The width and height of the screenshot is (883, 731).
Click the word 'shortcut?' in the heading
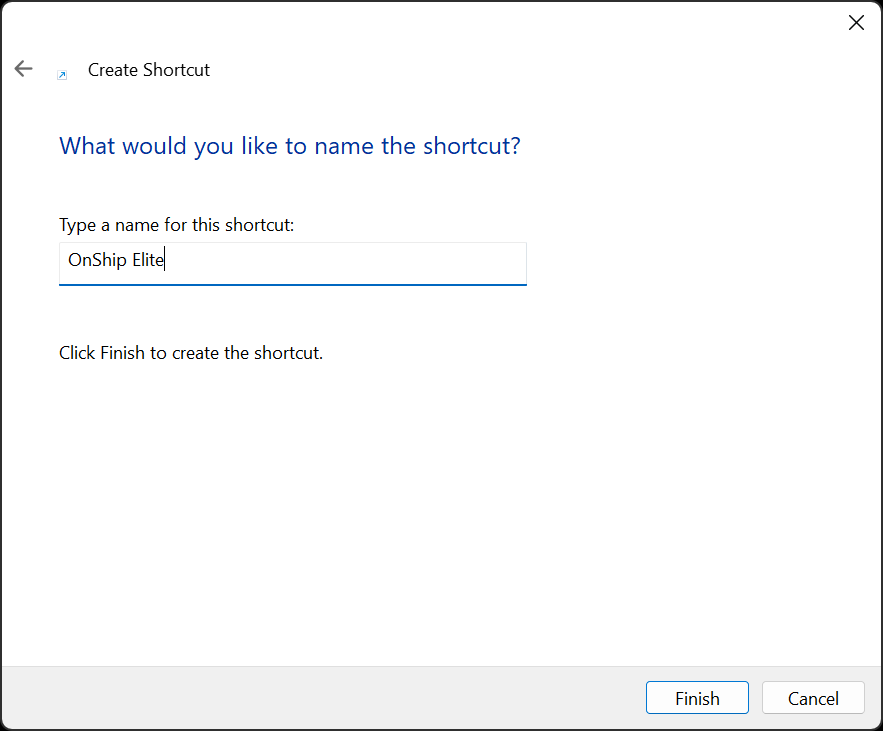click(x=472, y=146)
